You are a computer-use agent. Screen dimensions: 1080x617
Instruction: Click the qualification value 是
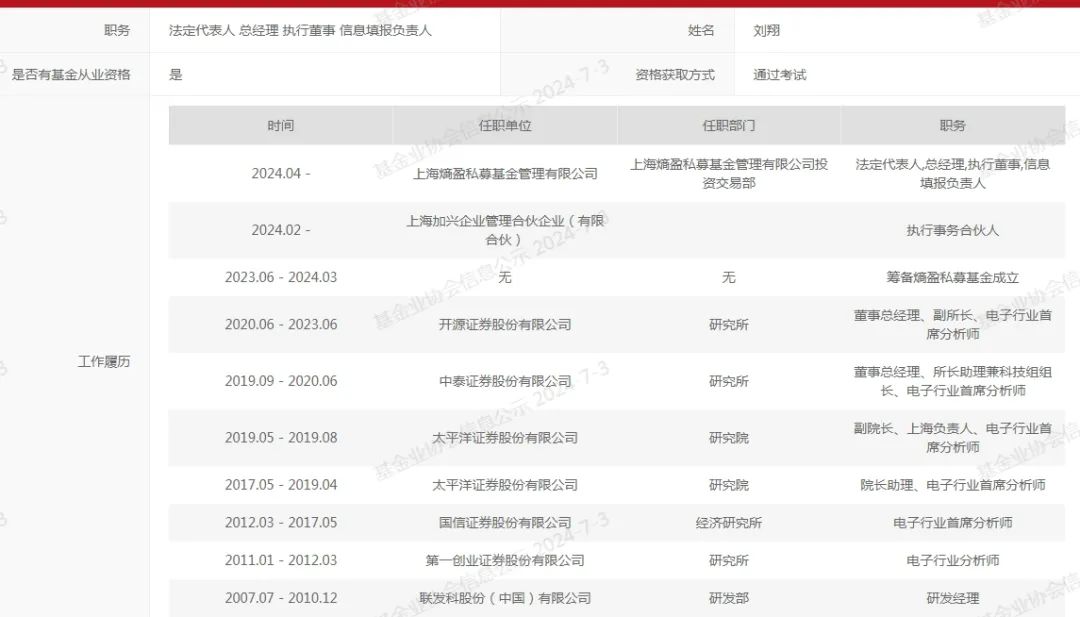[x=176, y=74]
